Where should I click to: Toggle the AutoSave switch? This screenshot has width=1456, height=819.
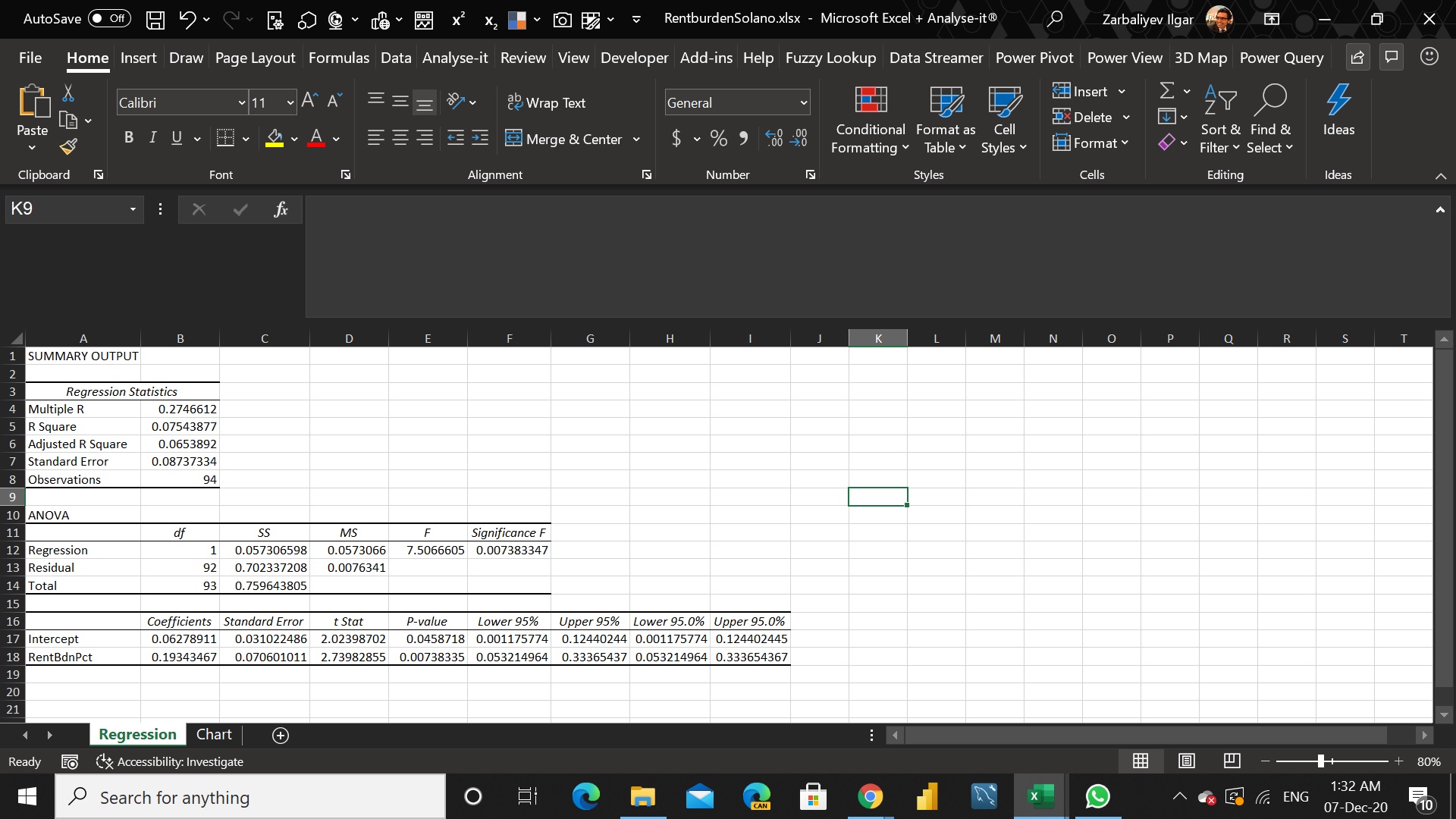(x=109, y=18)
